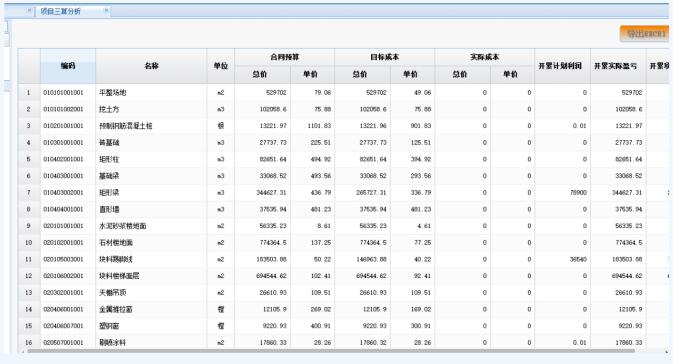
Task: Click the scrollbar's left arrow
Action: point(22,352)
